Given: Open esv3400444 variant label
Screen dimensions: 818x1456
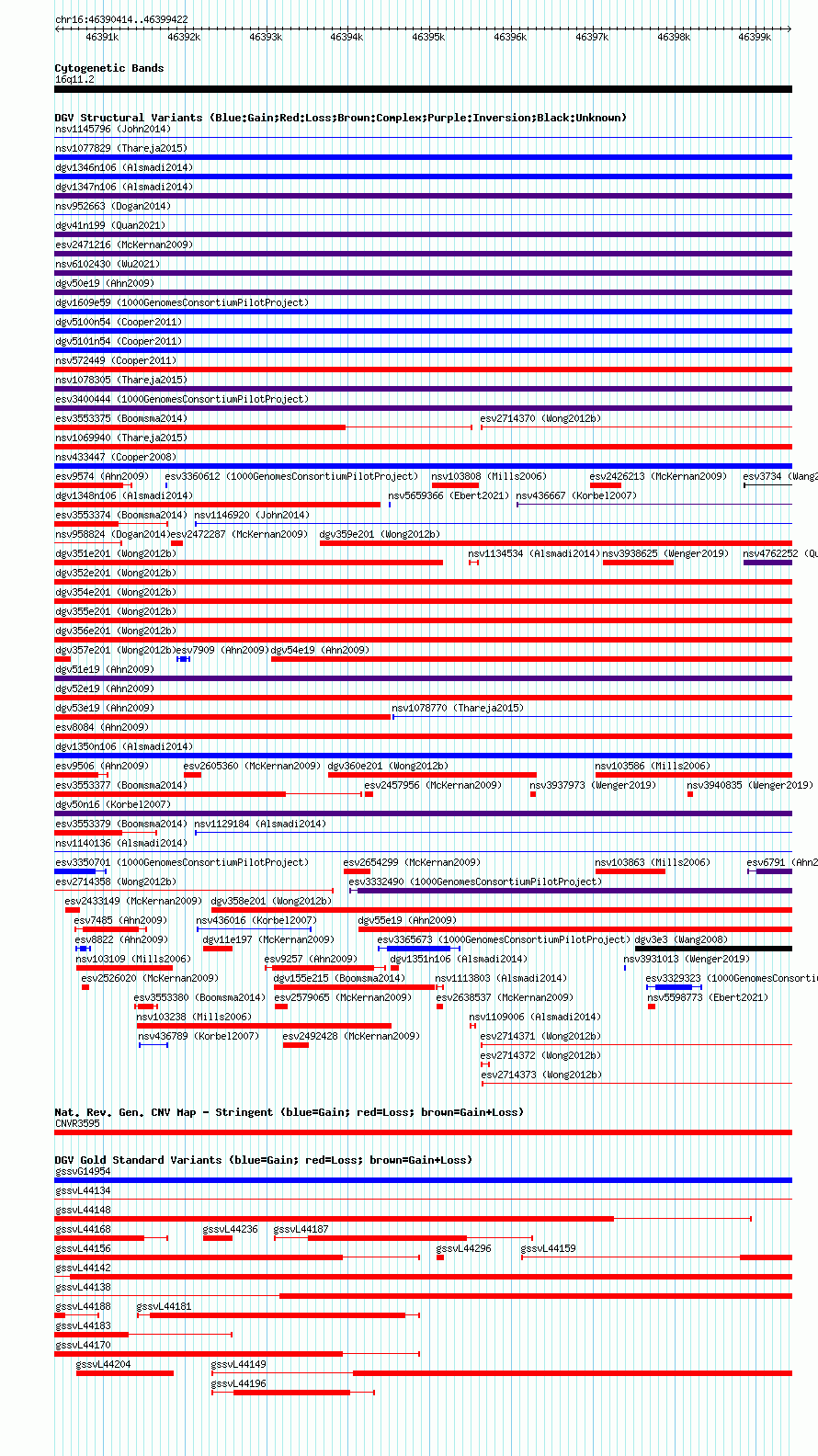Looking at the screenshot, I should click(182, 399).
